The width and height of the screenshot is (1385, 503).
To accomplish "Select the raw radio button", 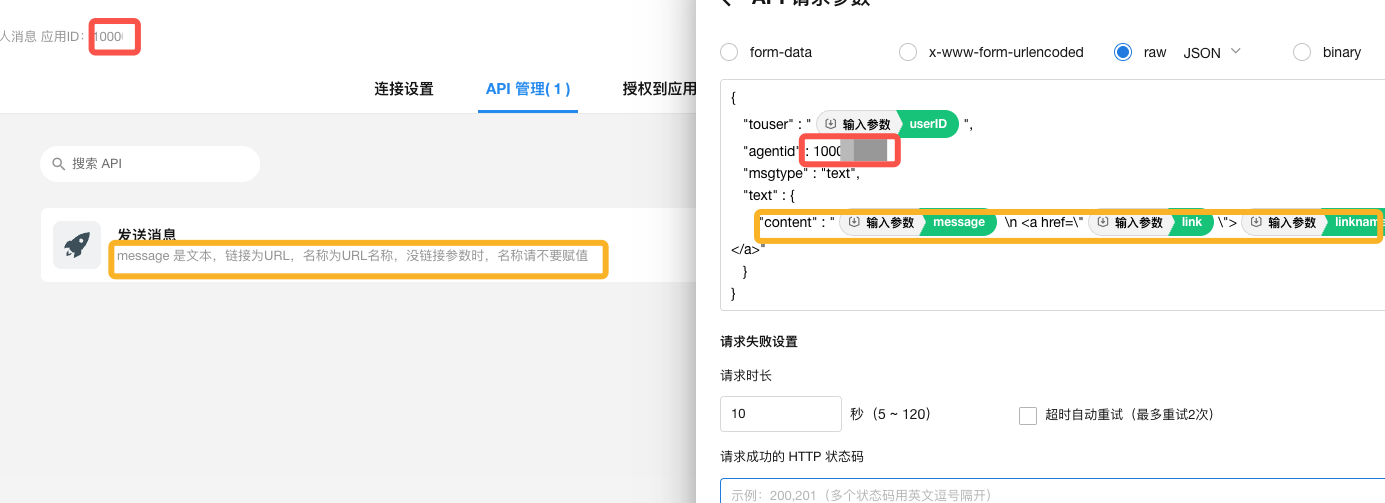I will [x=1123, y=52].
